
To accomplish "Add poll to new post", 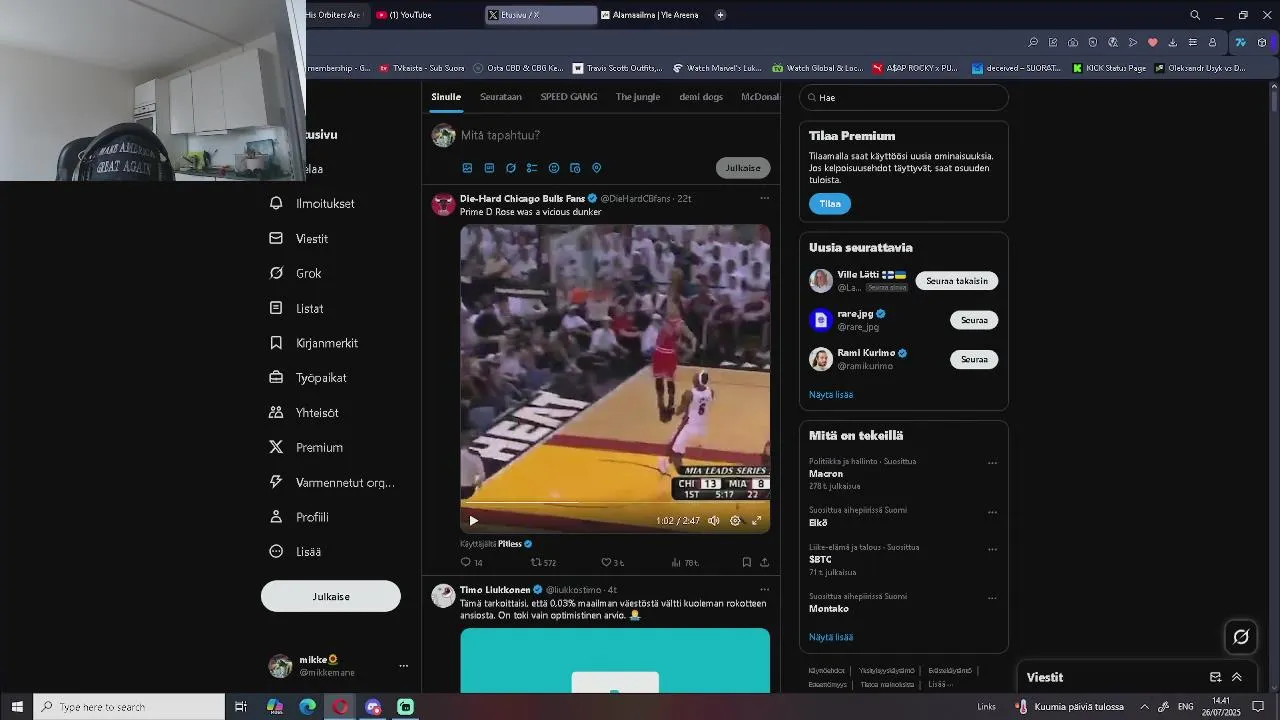I will coord(532,168).
